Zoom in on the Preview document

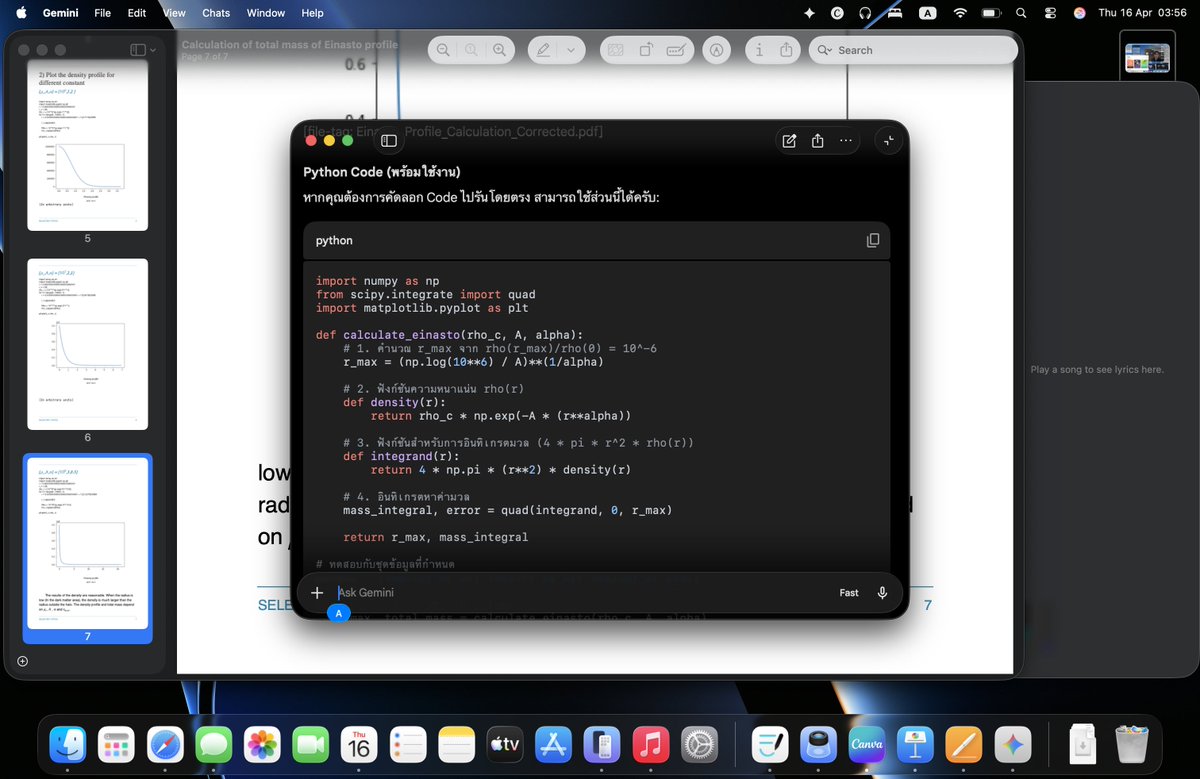click(499, 50)
